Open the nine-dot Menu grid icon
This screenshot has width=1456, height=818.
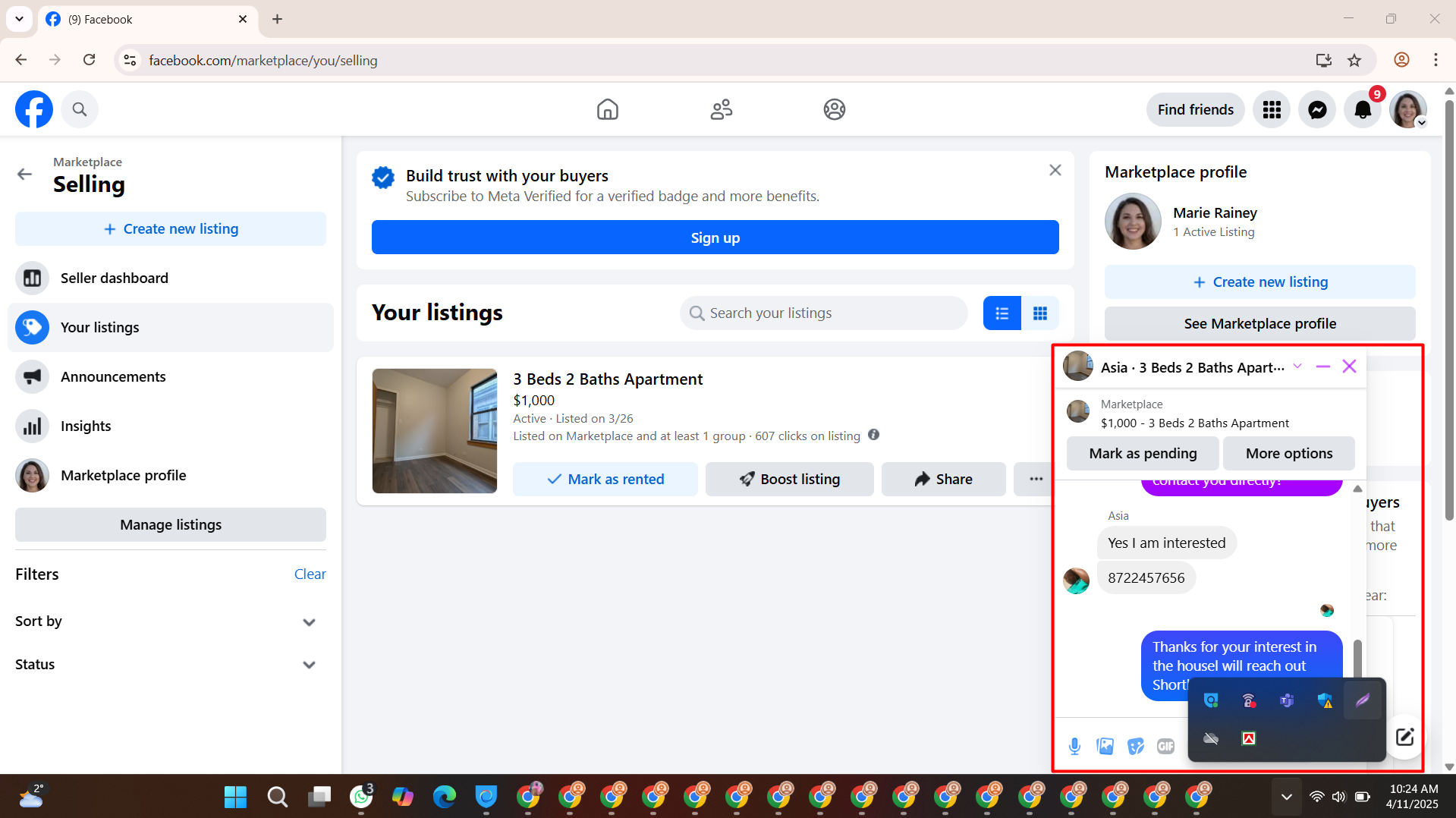click(1272, 110)
